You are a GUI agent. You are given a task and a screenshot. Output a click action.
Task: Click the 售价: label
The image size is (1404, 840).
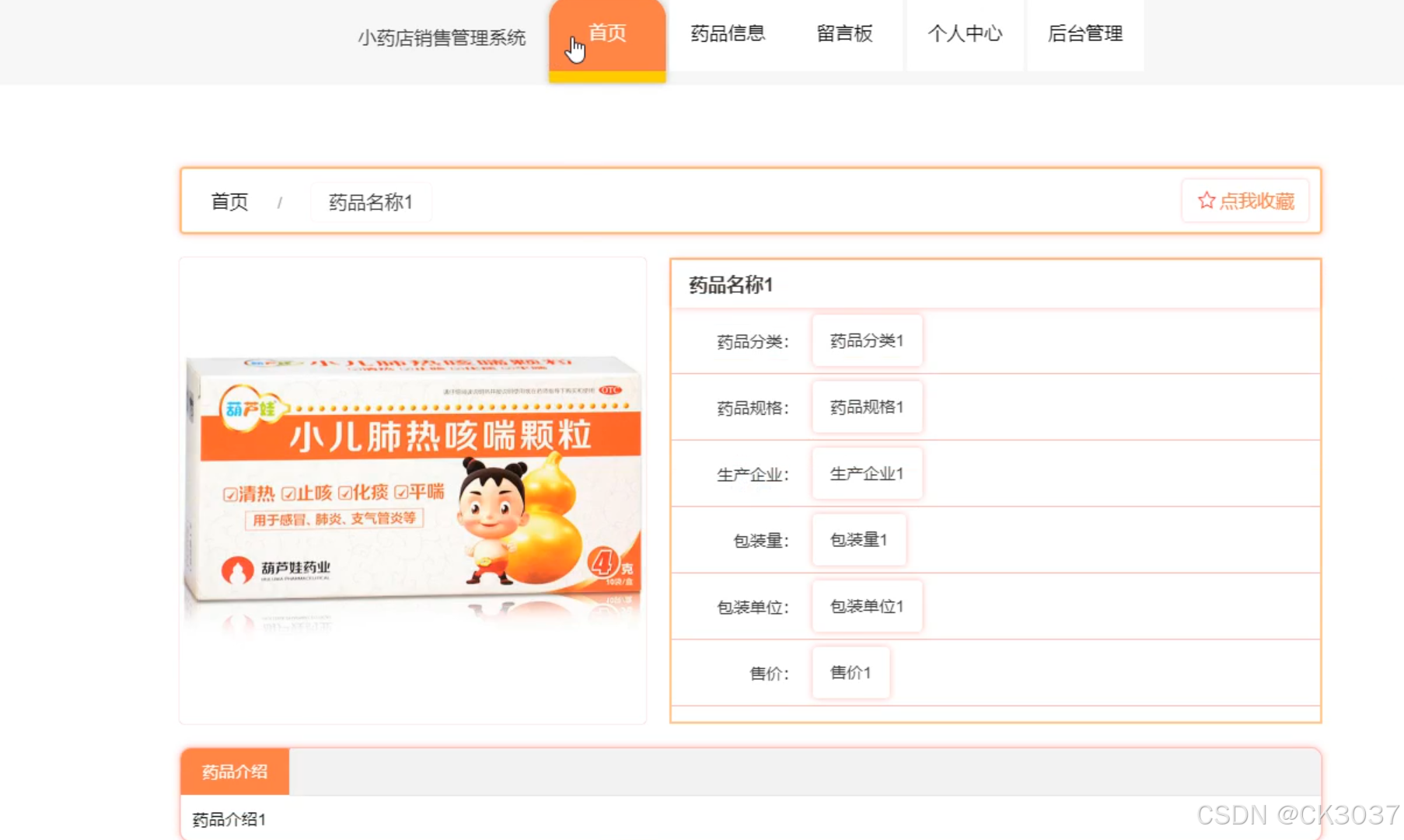769,674
